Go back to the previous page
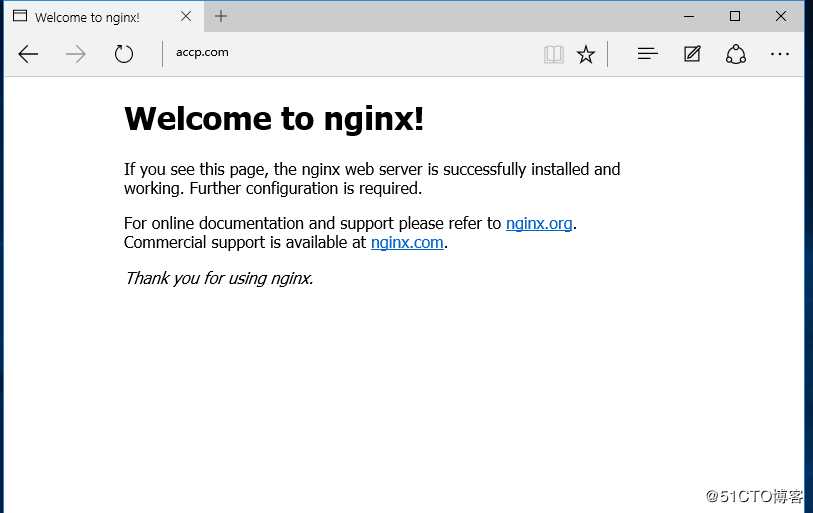Viewport: 813px width, 513px height. [28, 54]
